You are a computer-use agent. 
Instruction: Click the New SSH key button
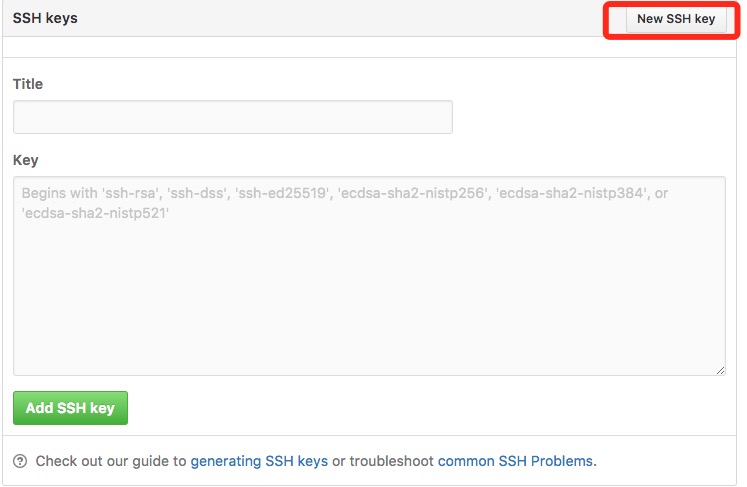pyautogui.click(x=676, y=19)
